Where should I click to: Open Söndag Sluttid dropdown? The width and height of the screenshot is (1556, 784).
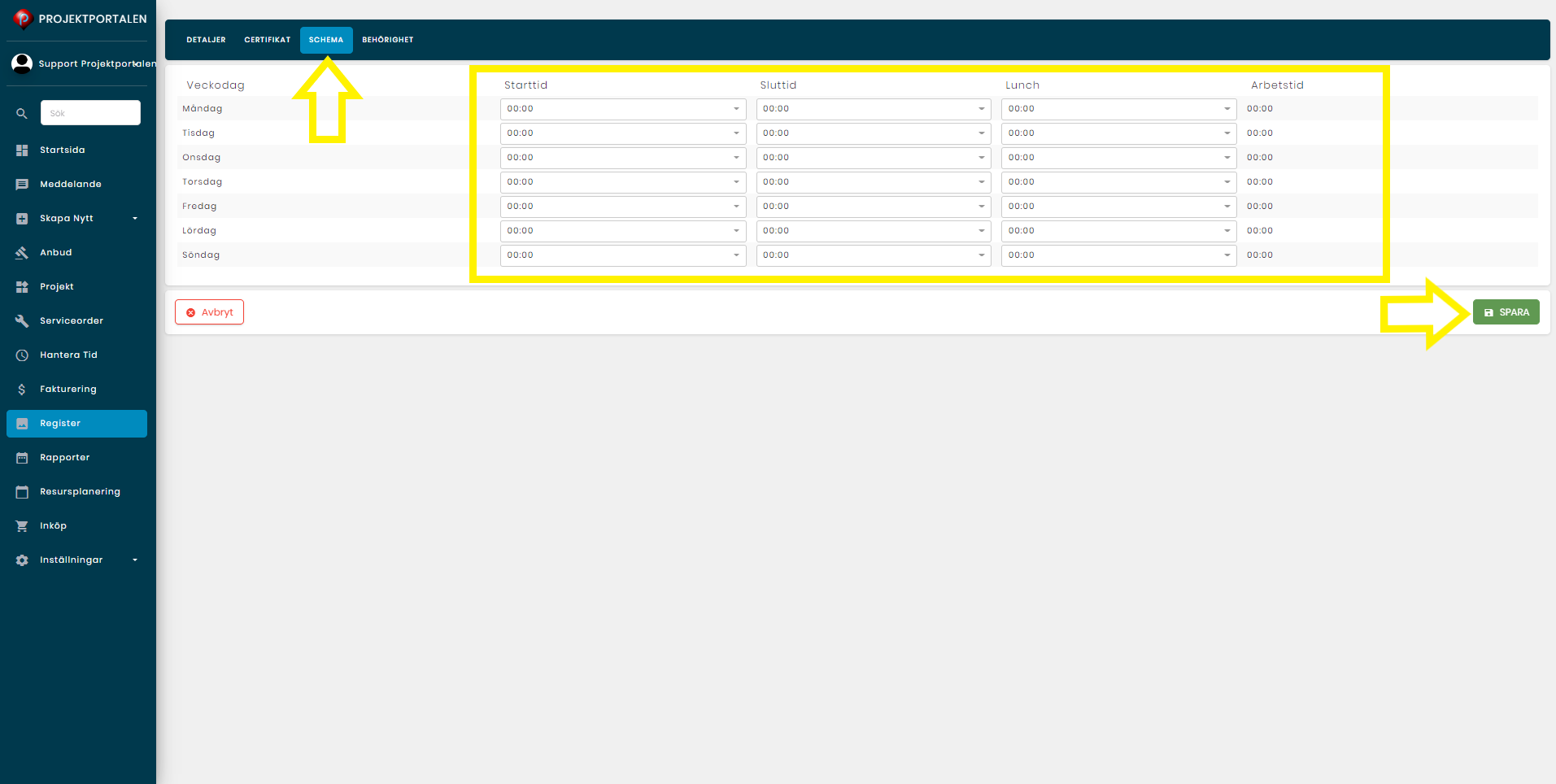point(874,255)
